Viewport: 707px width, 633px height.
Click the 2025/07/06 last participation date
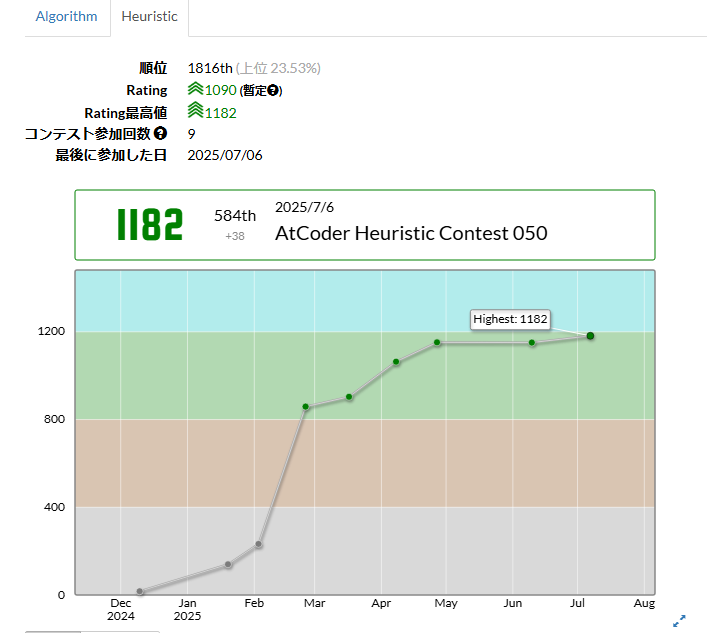coord(225,155)
